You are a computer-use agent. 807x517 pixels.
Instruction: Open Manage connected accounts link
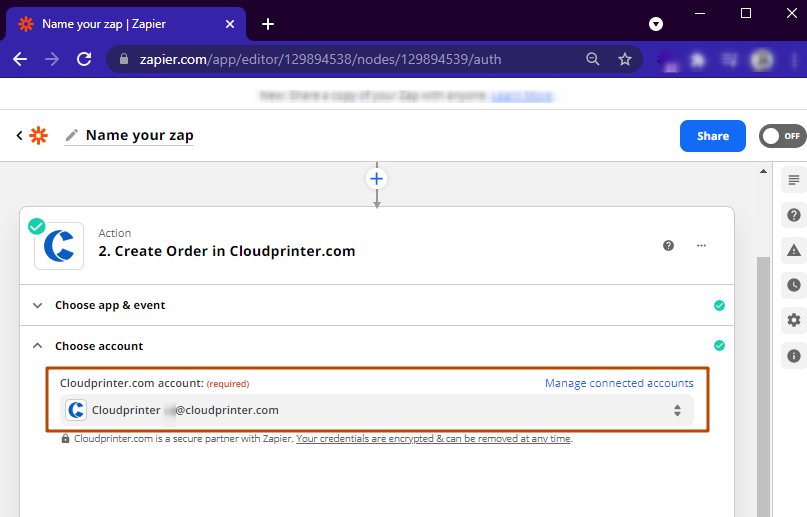pos(619,383)
